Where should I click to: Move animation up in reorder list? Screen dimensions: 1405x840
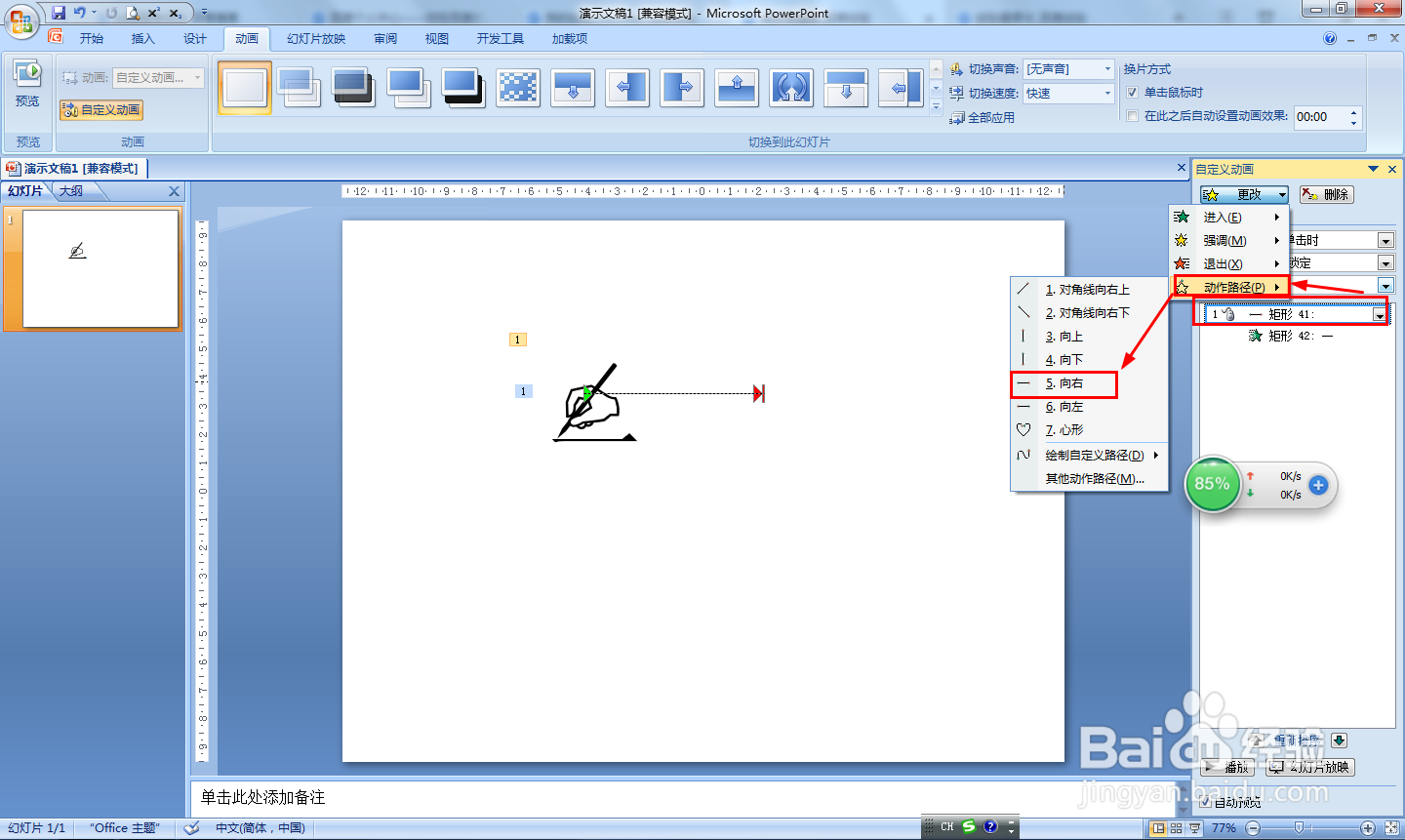(1259, 740)
